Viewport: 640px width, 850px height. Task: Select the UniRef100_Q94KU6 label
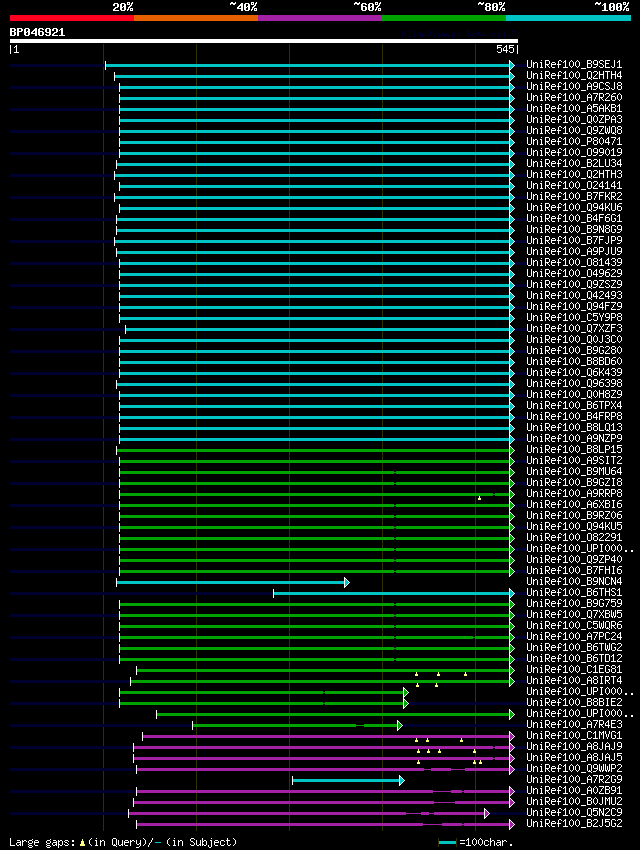(x=574, y=208)
